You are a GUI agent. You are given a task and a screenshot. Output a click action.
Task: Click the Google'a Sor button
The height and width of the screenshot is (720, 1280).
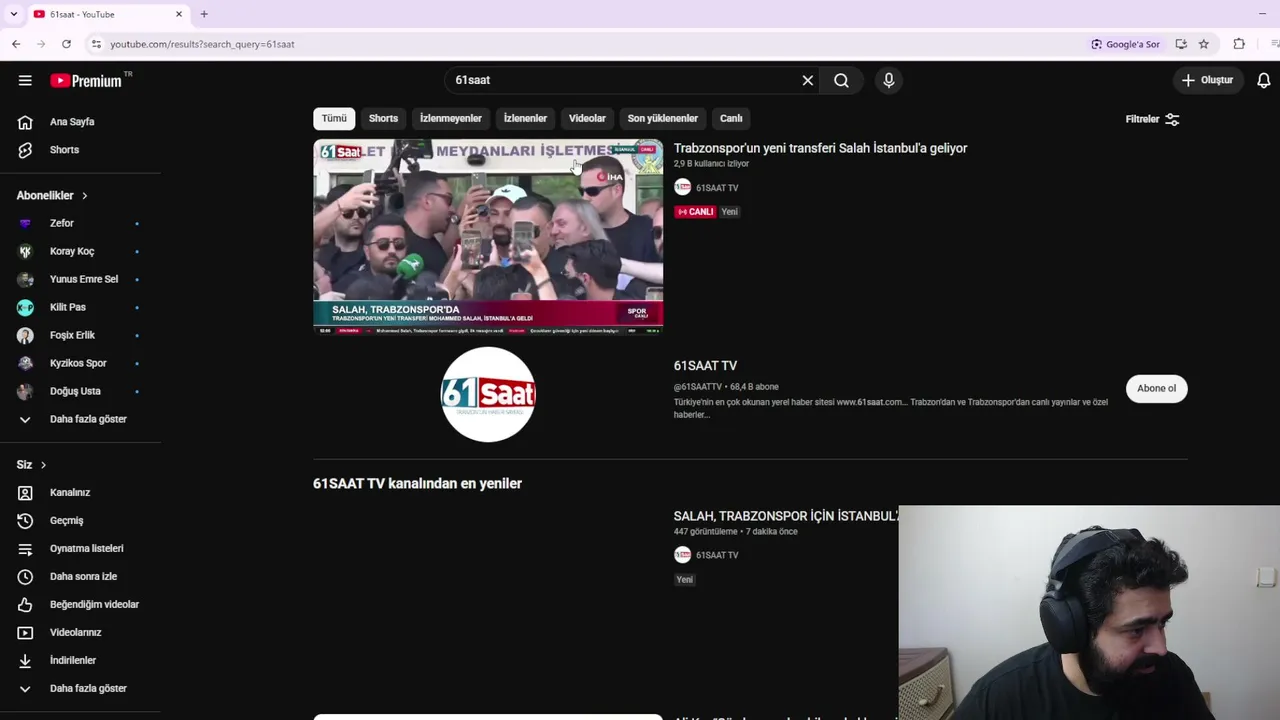coord(1126,44)
